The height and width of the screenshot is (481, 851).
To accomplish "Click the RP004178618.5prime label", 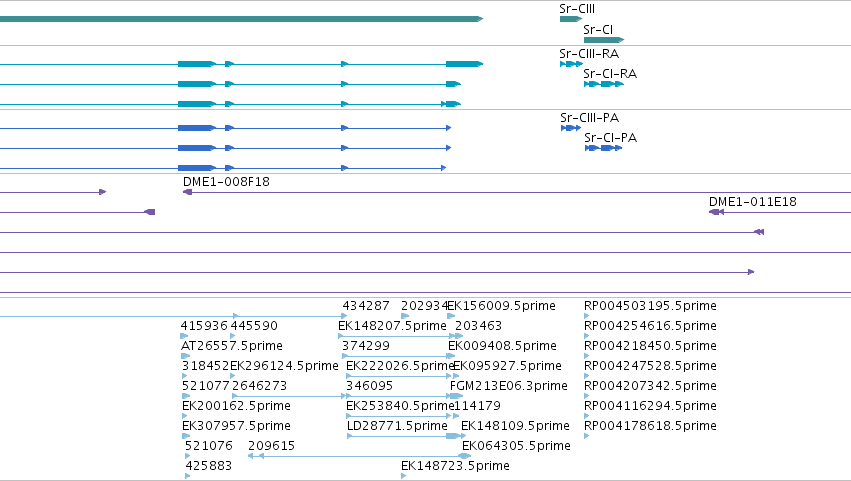I will 650,426.
